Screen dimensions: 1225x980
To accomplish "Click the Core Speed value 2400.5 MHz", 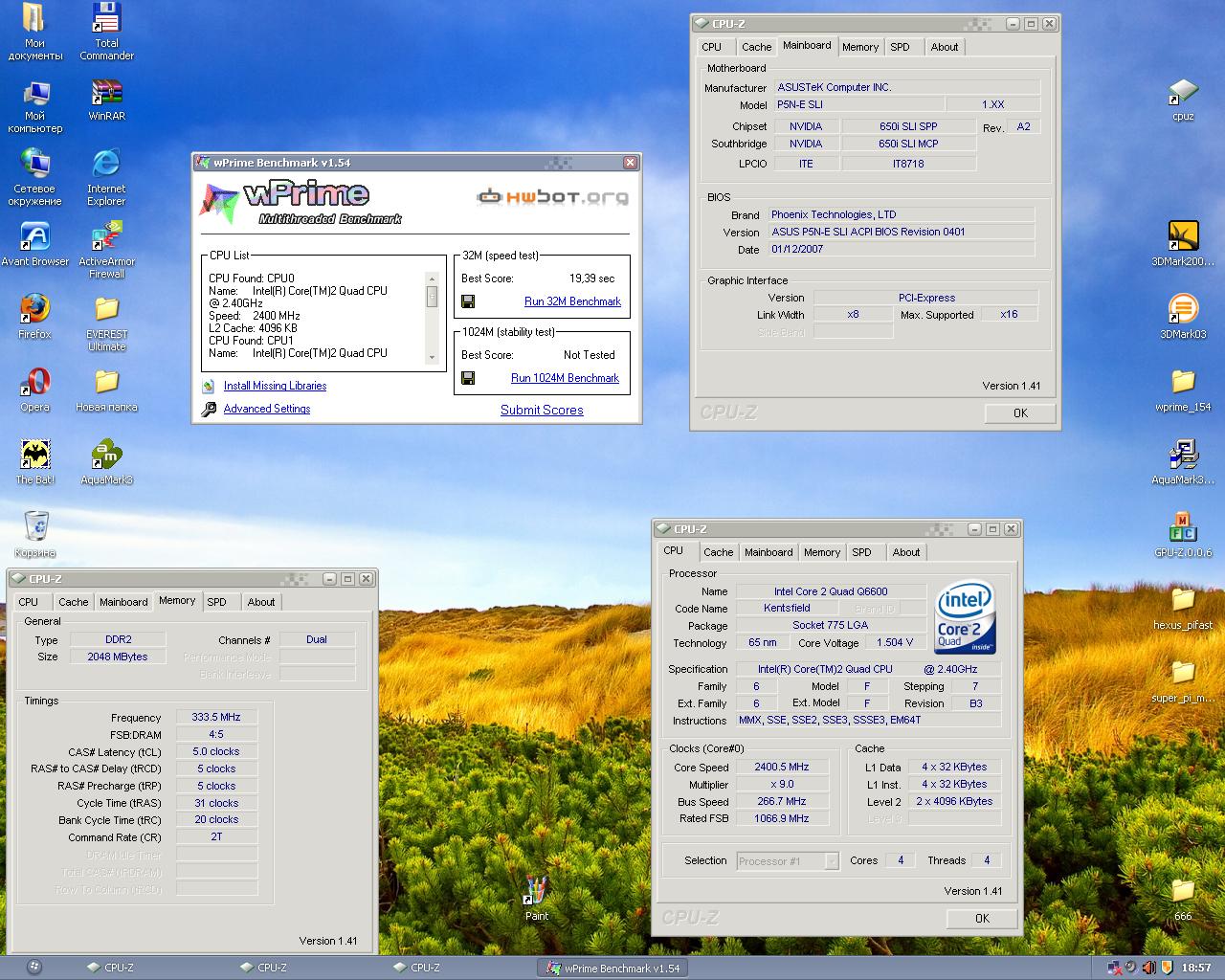I will pos(782,767).
